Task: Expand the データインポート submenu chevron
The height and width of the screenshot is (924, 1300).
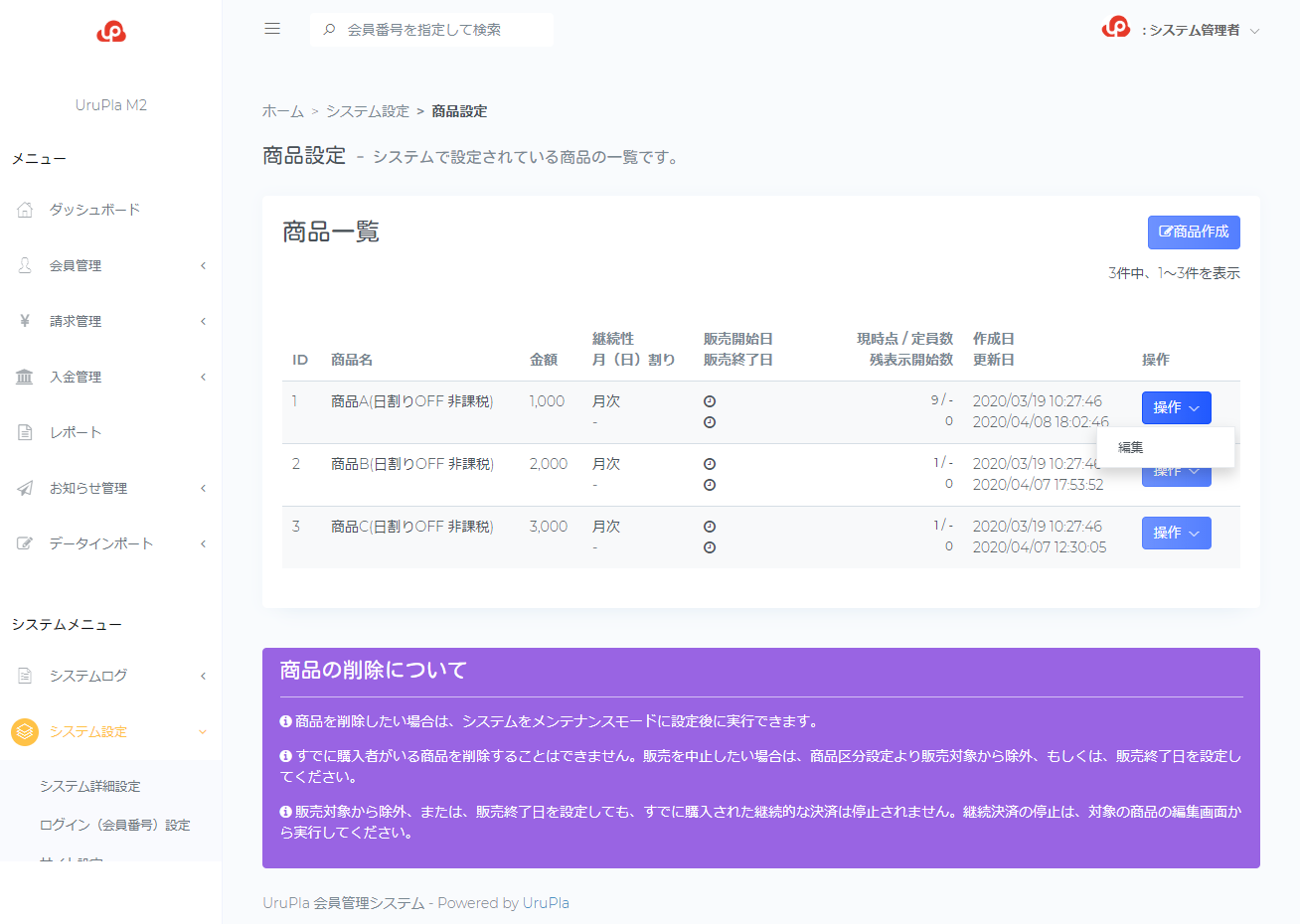Action: point(203,543)
